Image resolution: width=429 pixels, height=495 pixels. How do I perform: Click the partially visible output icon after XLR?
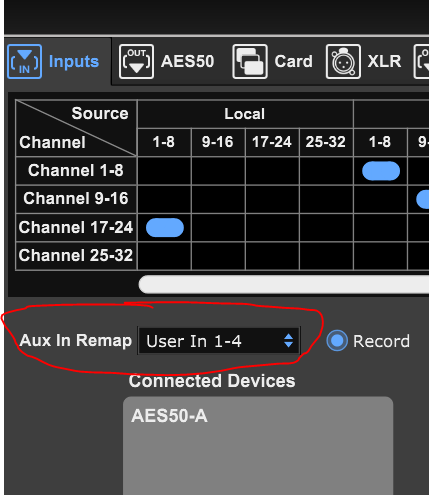[x=421, y=61]
